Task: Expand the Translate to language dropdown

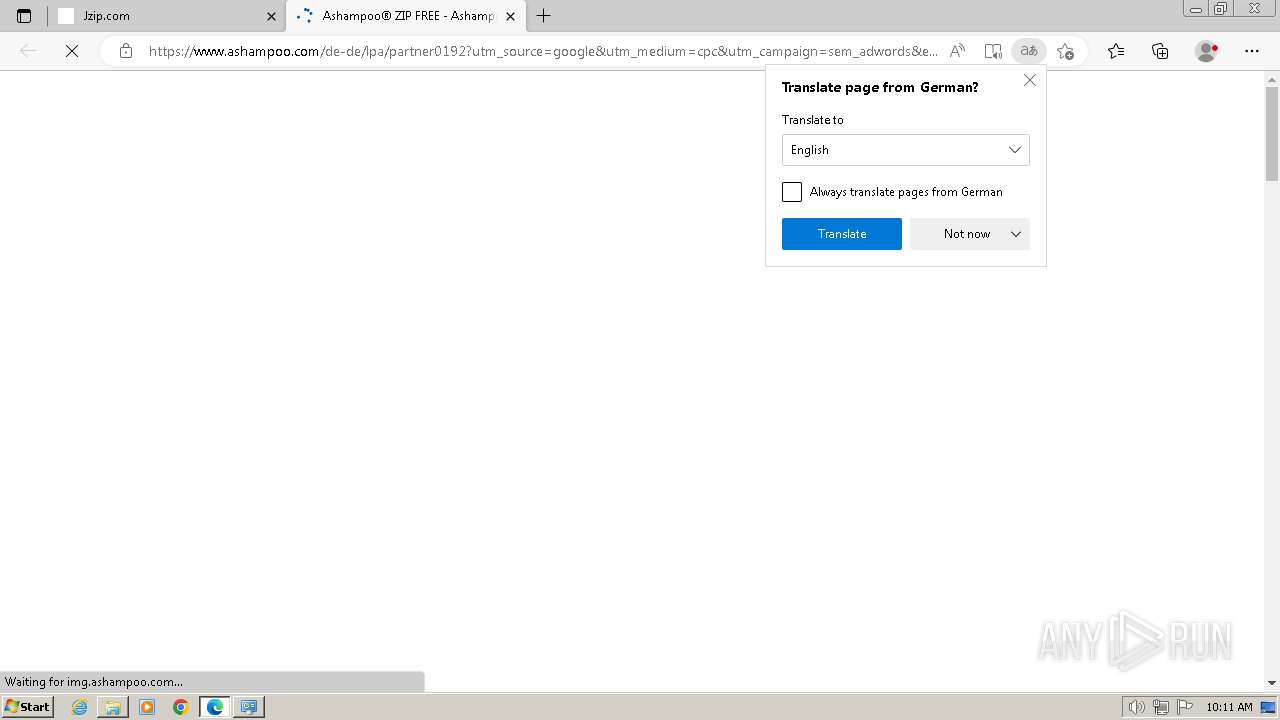Action: pos(906,150)
